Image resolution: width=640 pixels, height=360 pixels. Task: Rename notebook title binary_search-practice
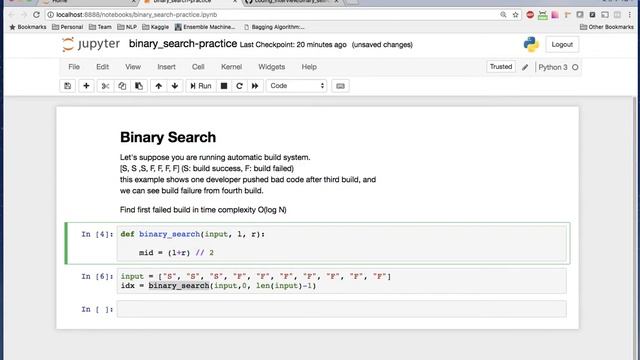[183, 44]
